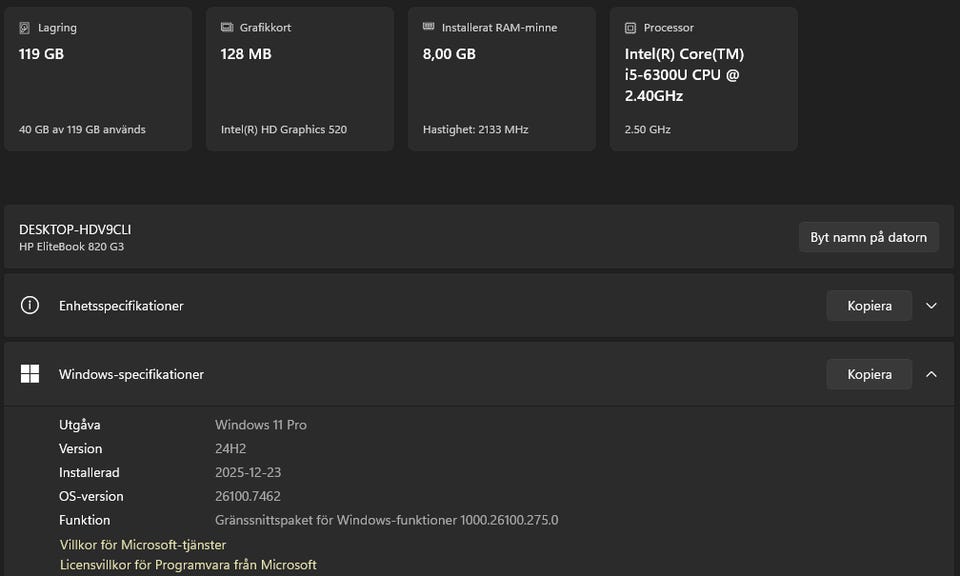This screenshot has width=960, height=576.
Task: Open Villkor för Microsoft-tjänster link
Action: pos(143,544)
